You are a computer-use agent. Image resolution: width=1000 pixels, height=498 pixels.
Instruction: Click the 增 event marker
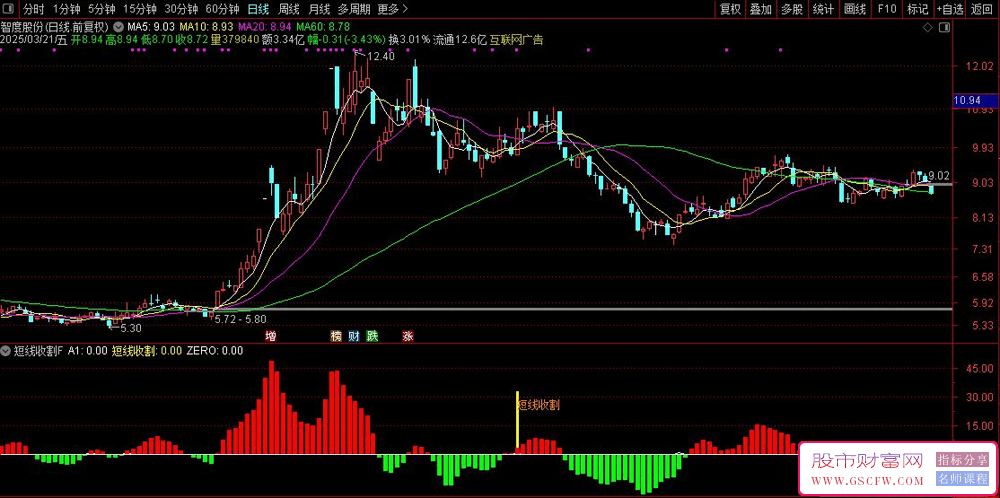[272, 336]
